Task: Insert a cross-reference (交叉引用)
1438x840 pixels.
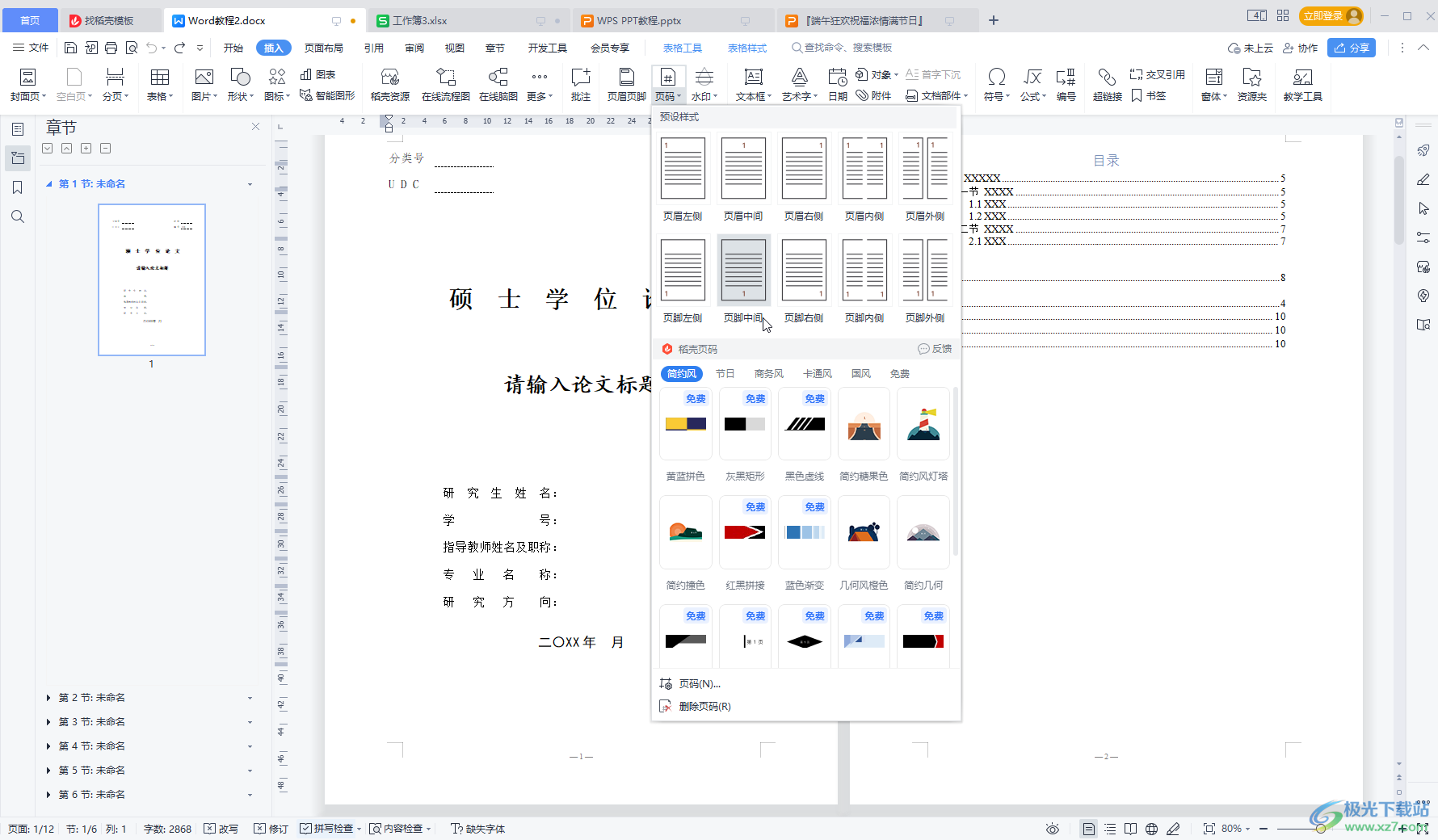Action: 1157,74
